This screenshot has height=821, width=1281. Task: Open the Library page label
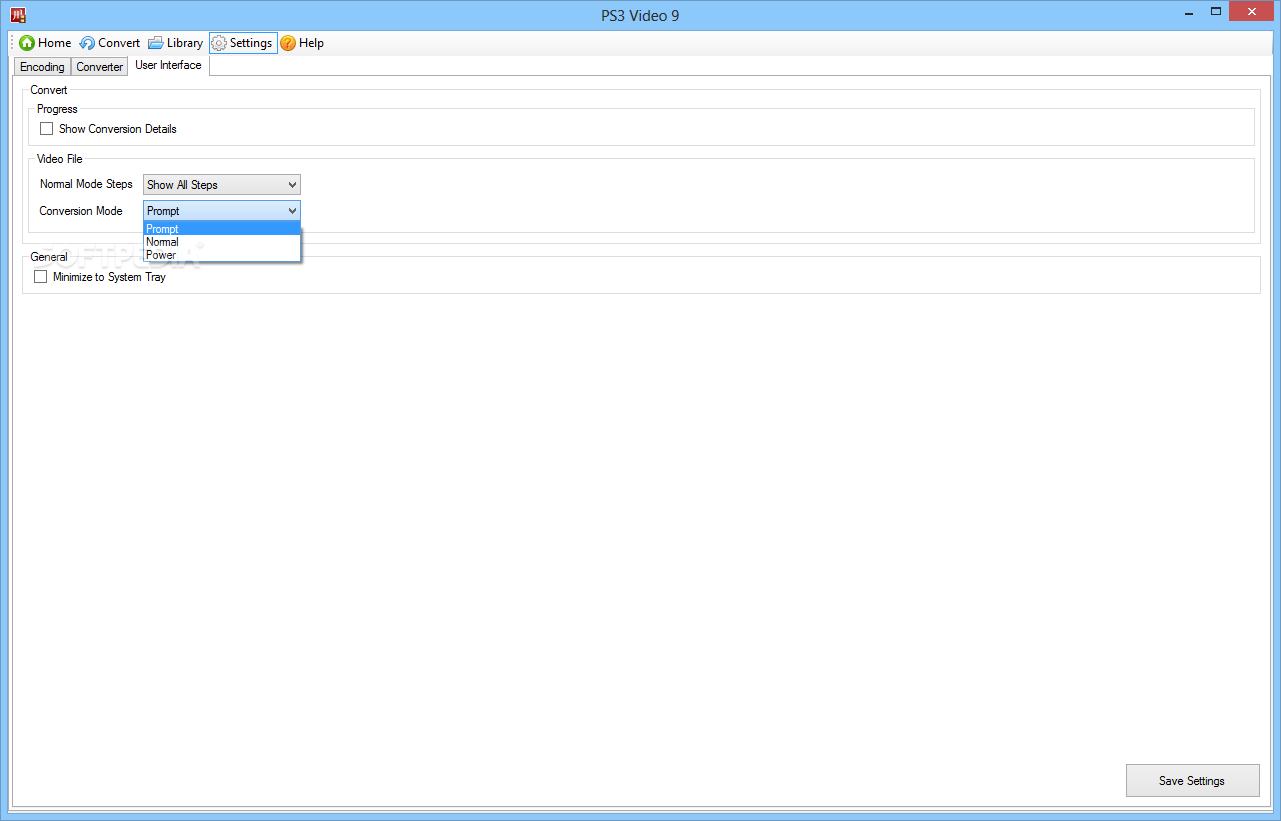[x=185, y=43]
